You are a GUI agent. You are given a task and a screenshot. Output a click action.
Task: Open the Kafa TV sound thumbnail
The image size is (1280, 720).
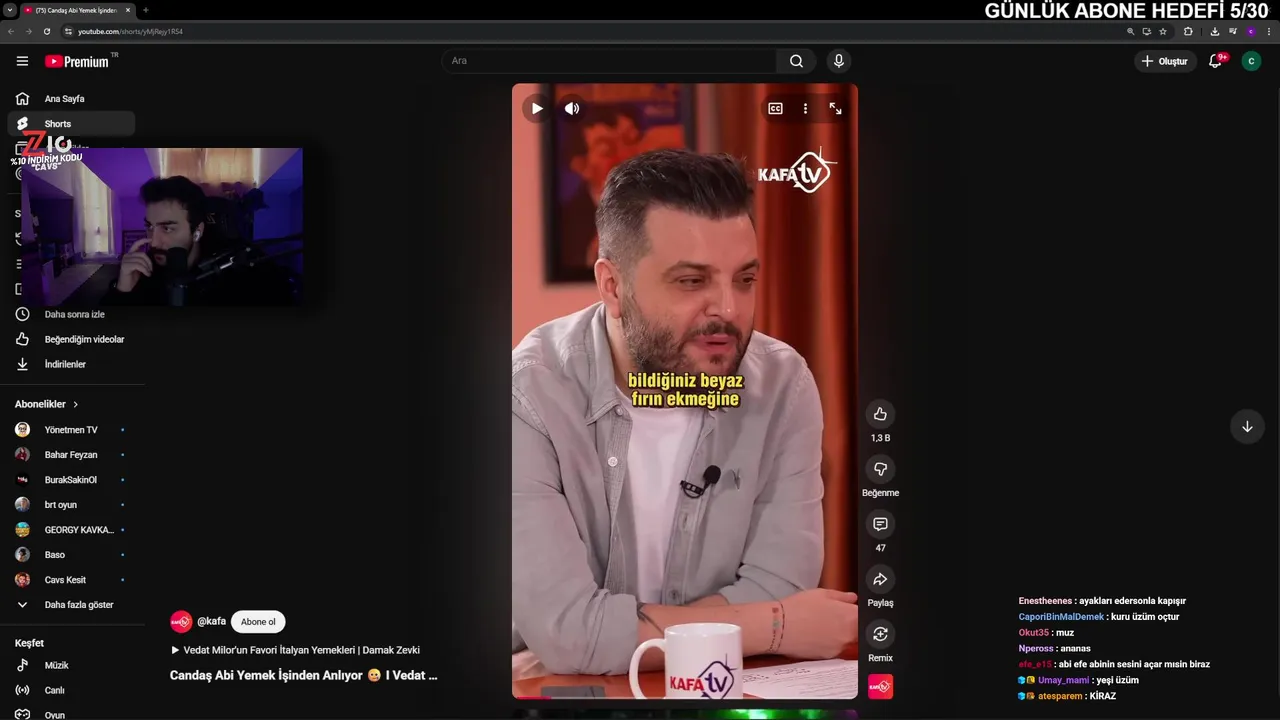click(x=880, y=686)
